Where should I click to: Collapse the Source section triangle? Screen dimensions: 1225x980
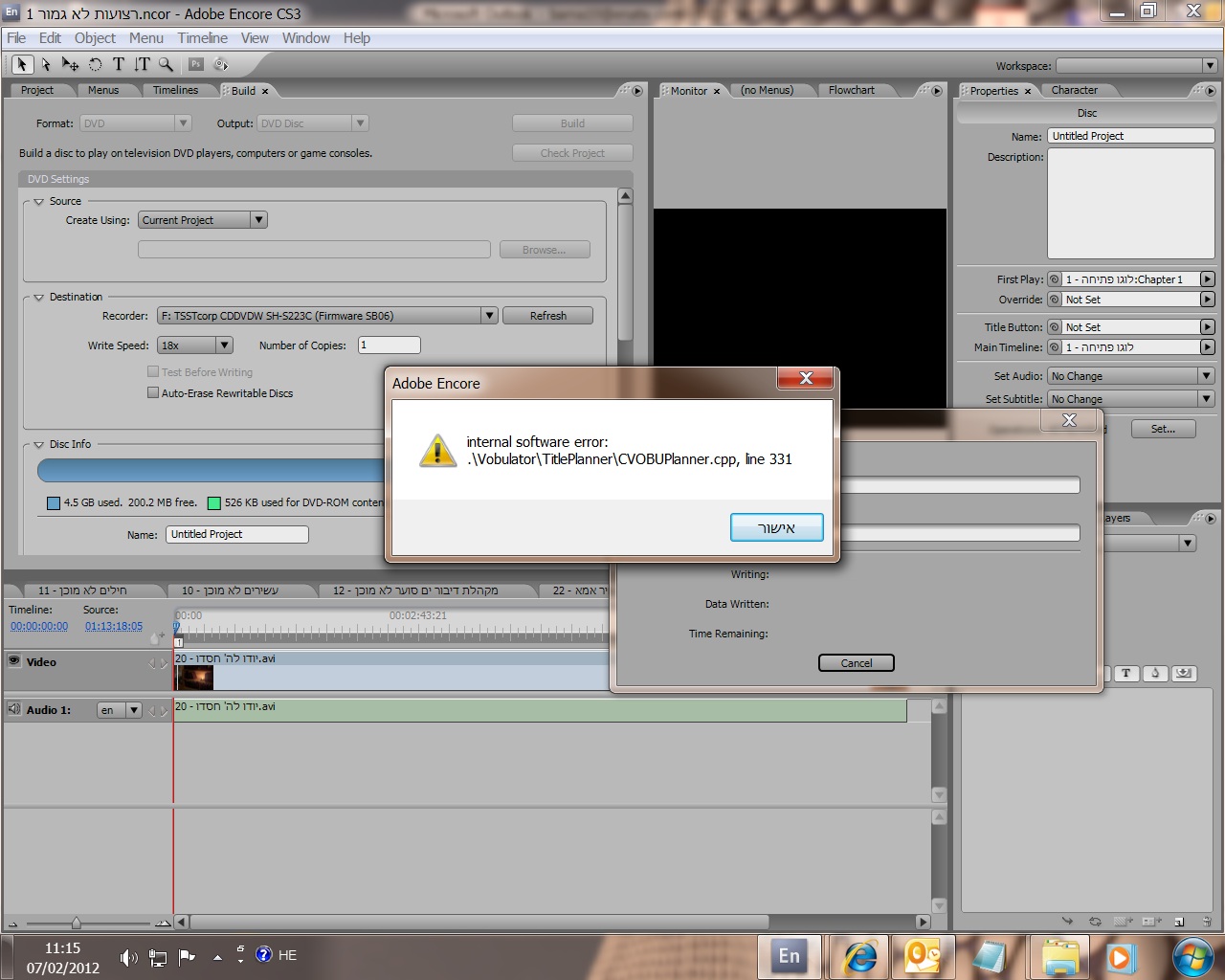pos(39,202)
